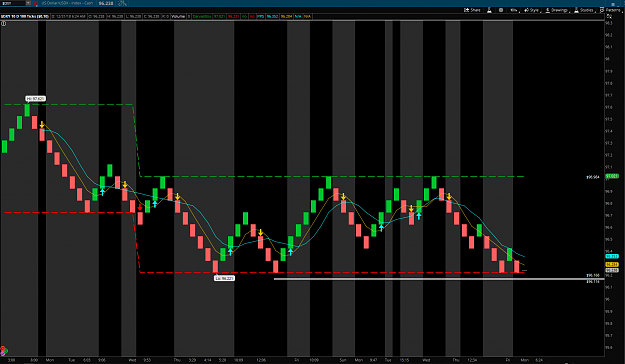The height and width of the screenshot is (364, 625).
Task: Click the Lo: 96.221 price bubble
Action: (224, 278)
